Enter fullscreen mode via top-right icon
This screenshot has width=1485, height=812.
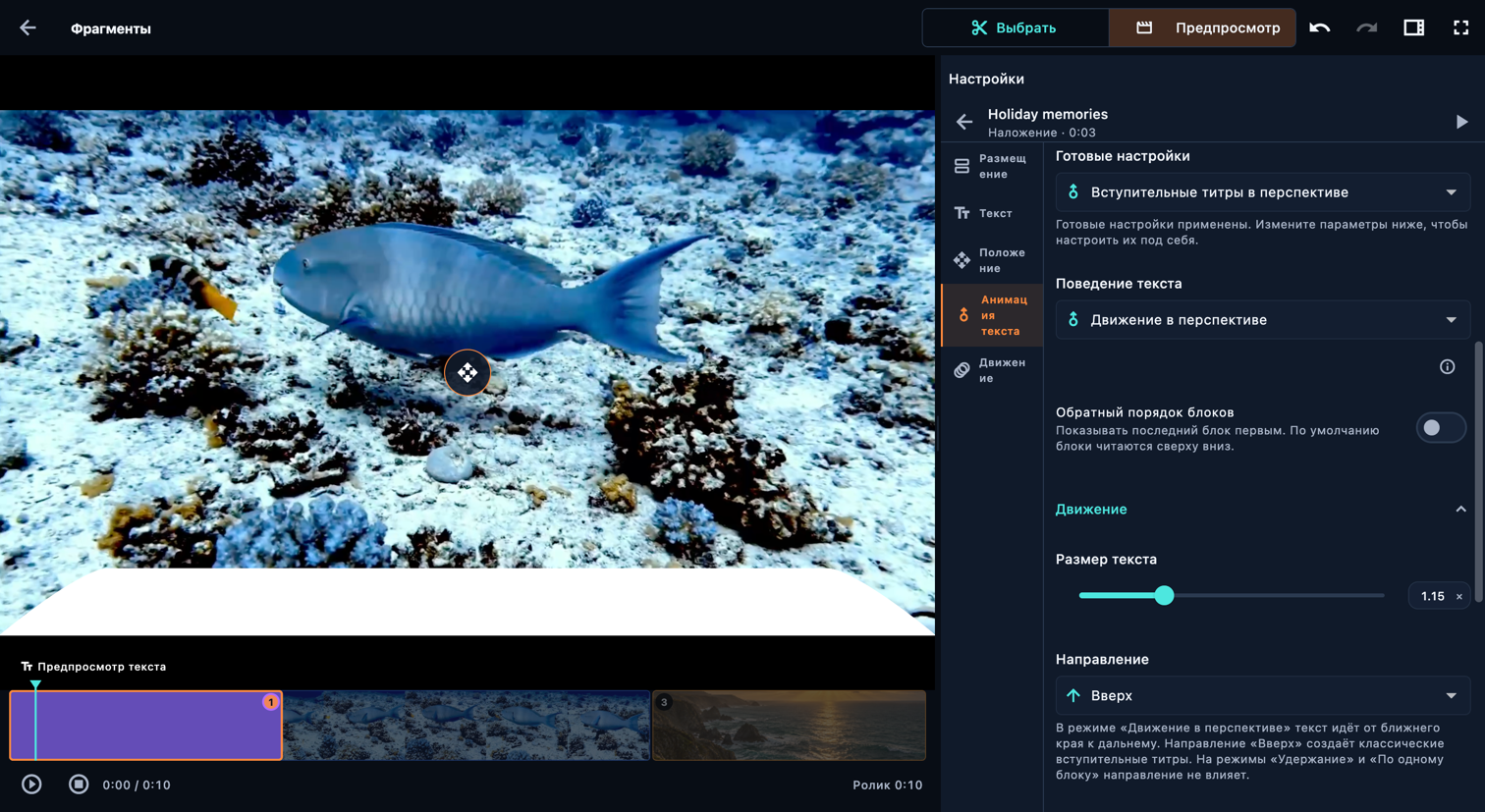pos(1460,27)
